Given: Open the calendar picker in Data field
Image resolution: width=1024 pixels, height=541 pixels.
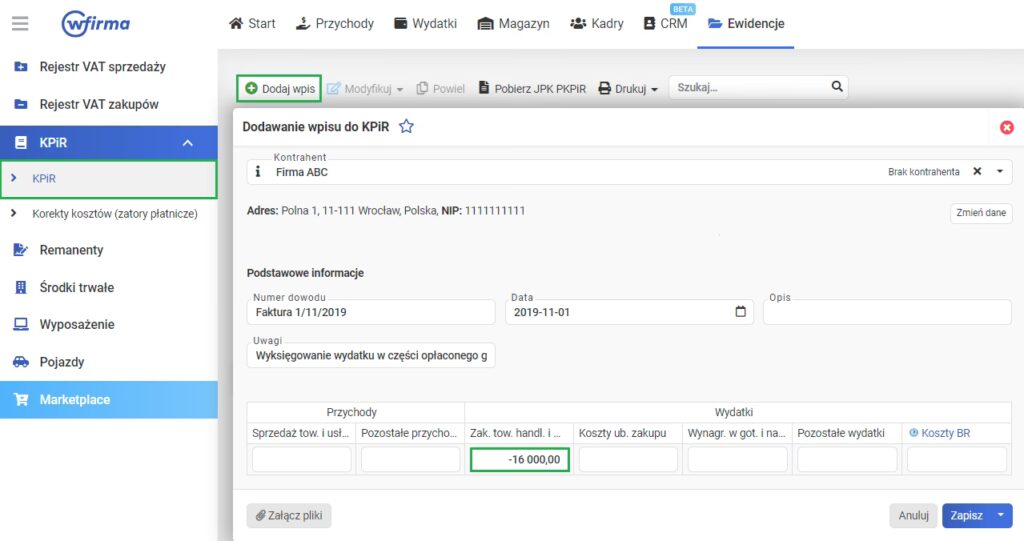Looking at the screenshot, I should pos(740,312).
